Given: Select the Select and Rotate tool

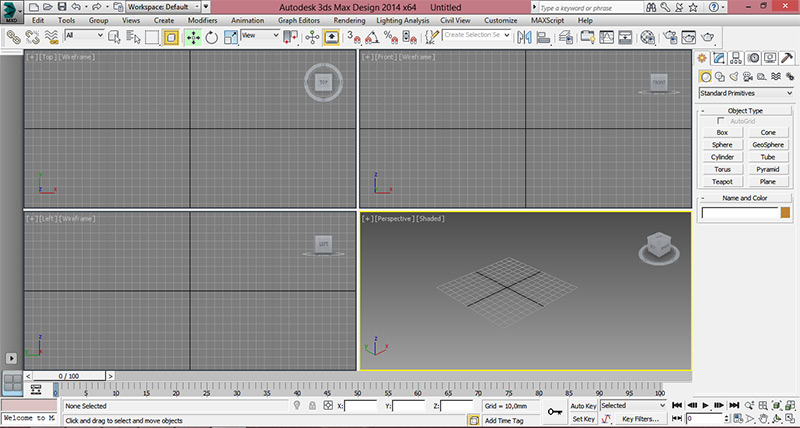Looking at the screenshot, I should coord(212,37).
